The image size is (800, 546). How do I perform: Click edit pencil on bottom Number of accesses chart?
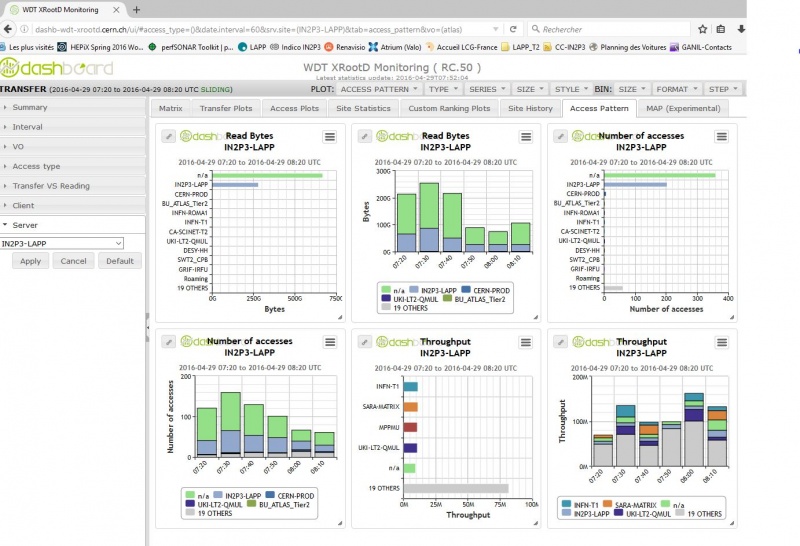pos(169,342)
